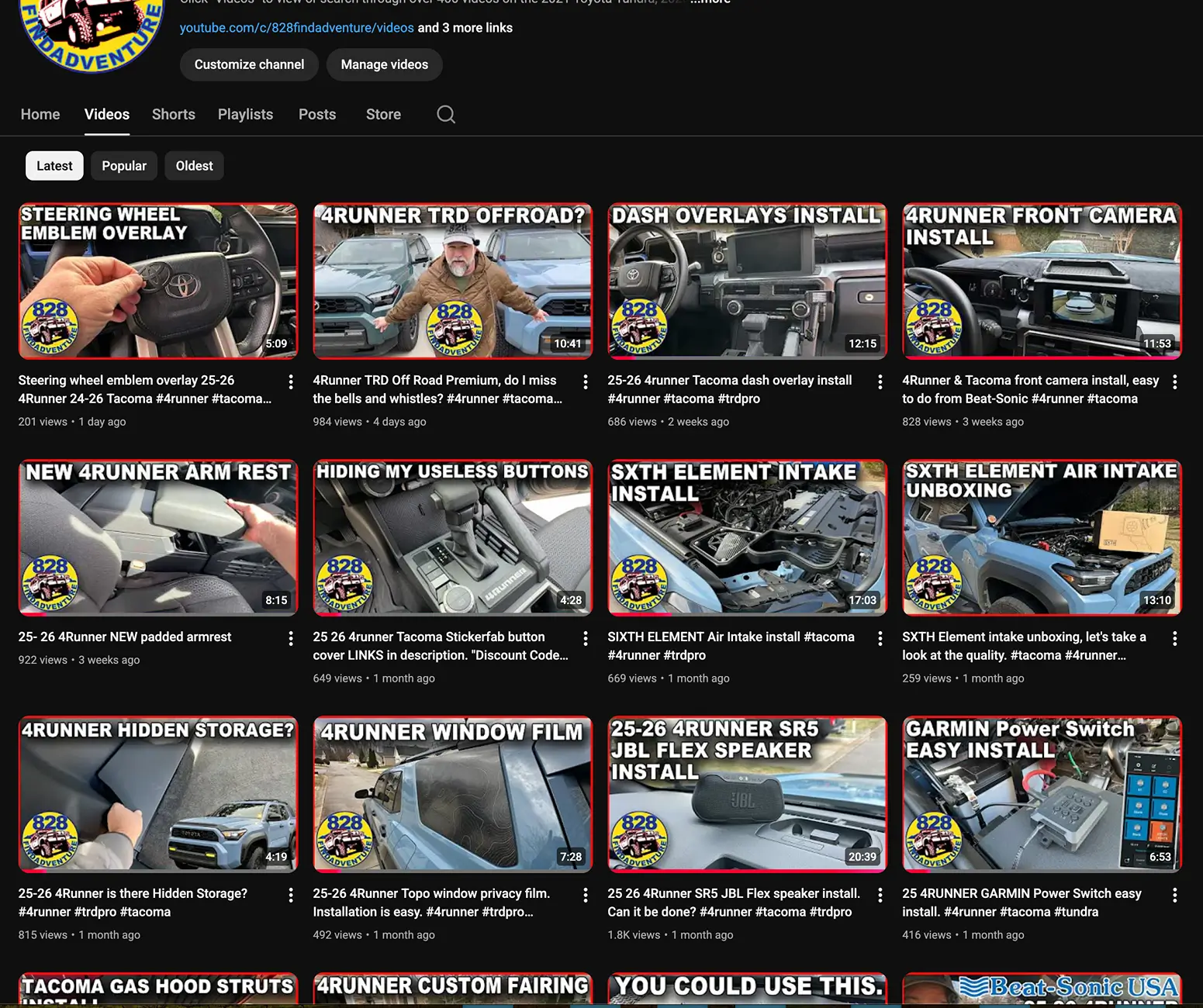Open options menu on 4Runner window film video
Image resolution: width=1203 pixels, height=1008 pixels.
pos(586,895)
